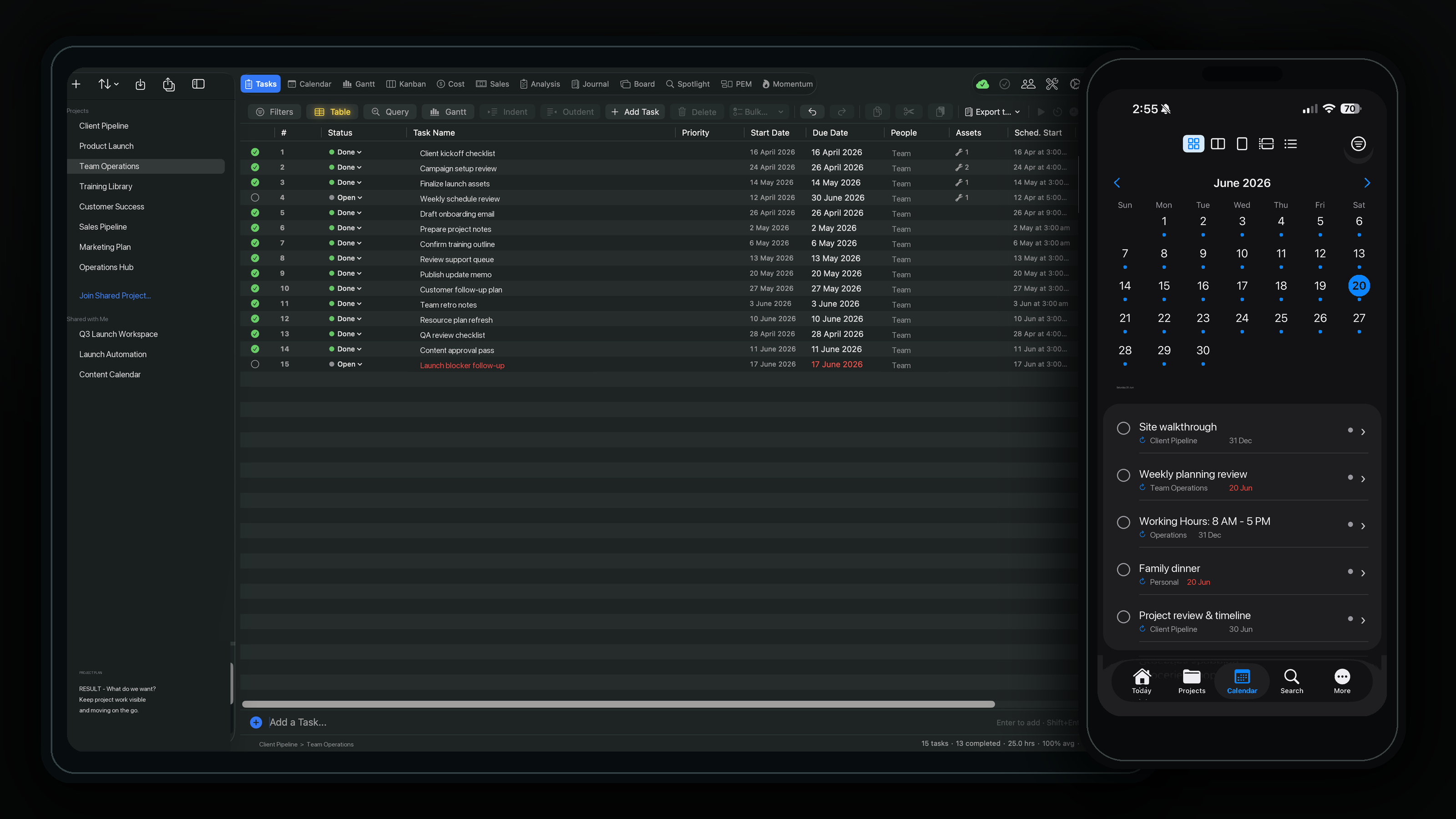This screenshot has width=1456, height=819.
Task: Open the filter circle icon on phone
Action: 1358,144
